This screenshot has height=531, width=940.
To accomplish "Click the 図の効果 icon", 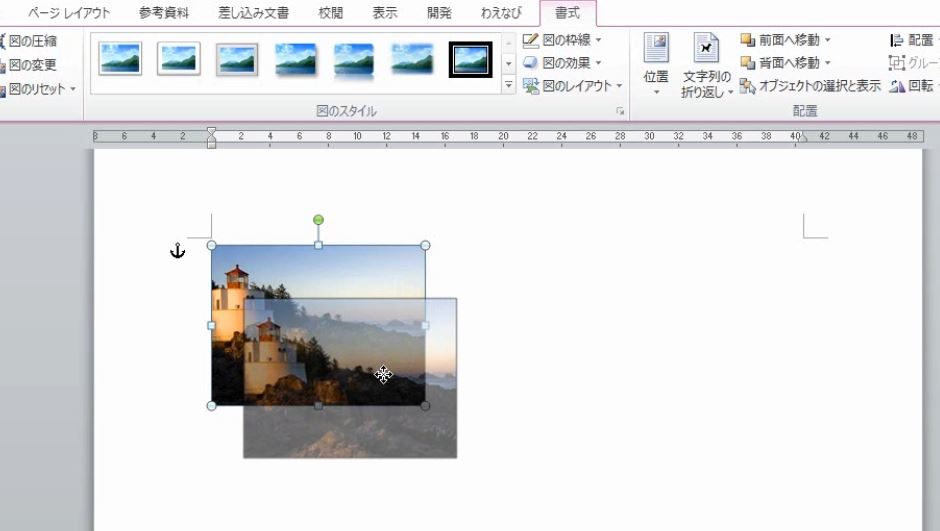I will (x=530, y=62).
